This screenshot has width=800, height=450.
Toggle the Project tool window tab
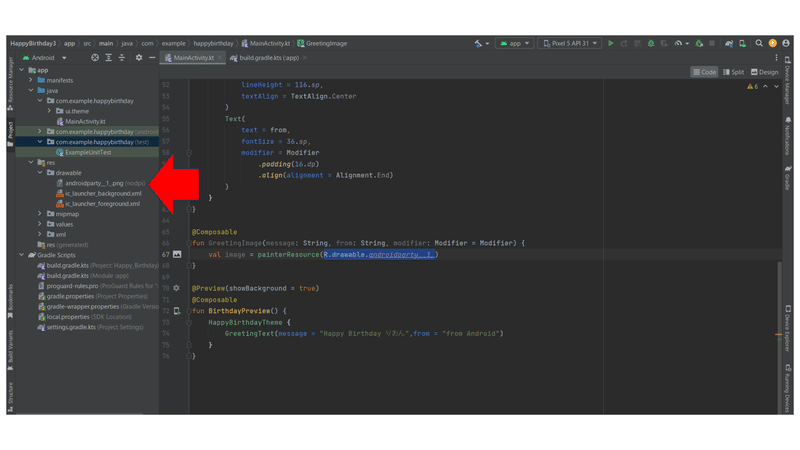(x=10, y=134)
